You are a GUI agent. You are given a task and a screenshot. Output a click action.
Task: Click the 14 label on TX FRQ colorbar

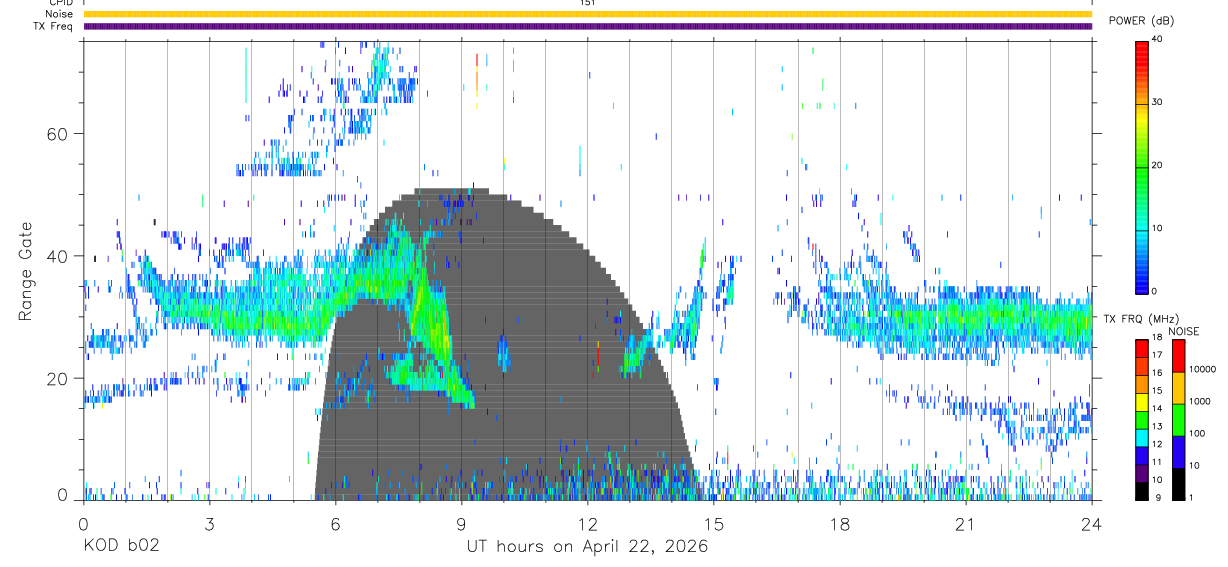point(1157,409)
